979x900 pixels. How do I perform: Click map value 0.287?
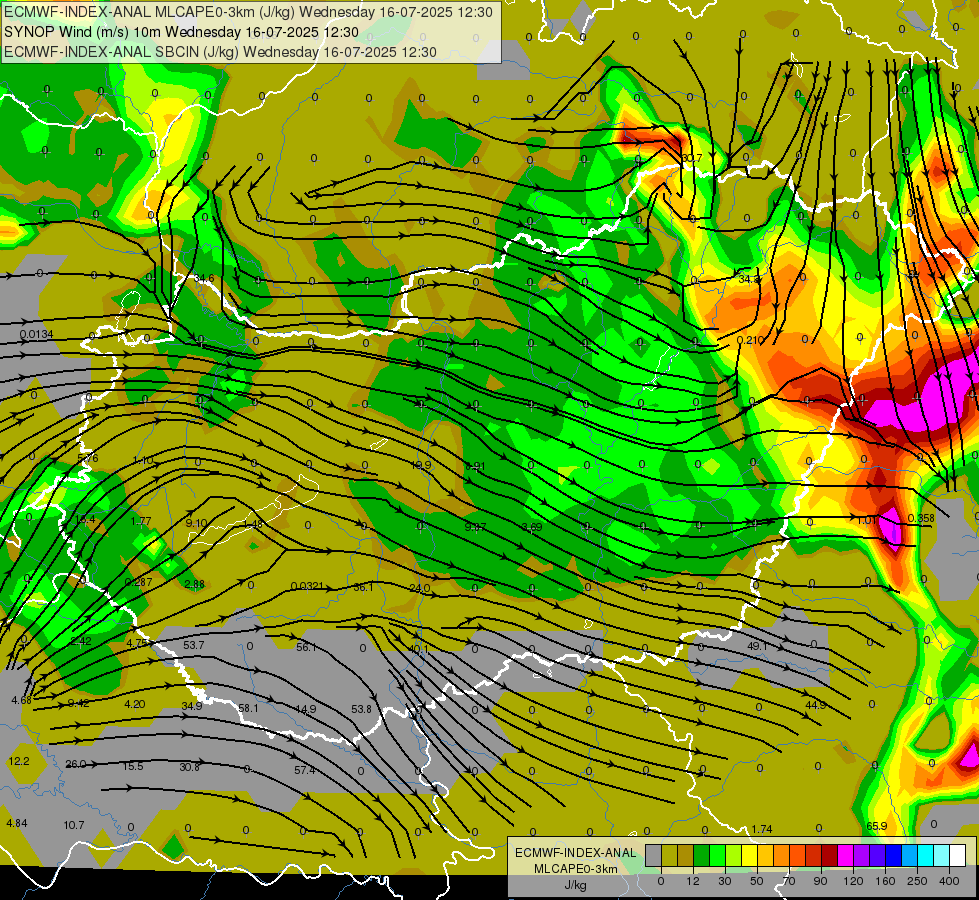pos(138,582)
